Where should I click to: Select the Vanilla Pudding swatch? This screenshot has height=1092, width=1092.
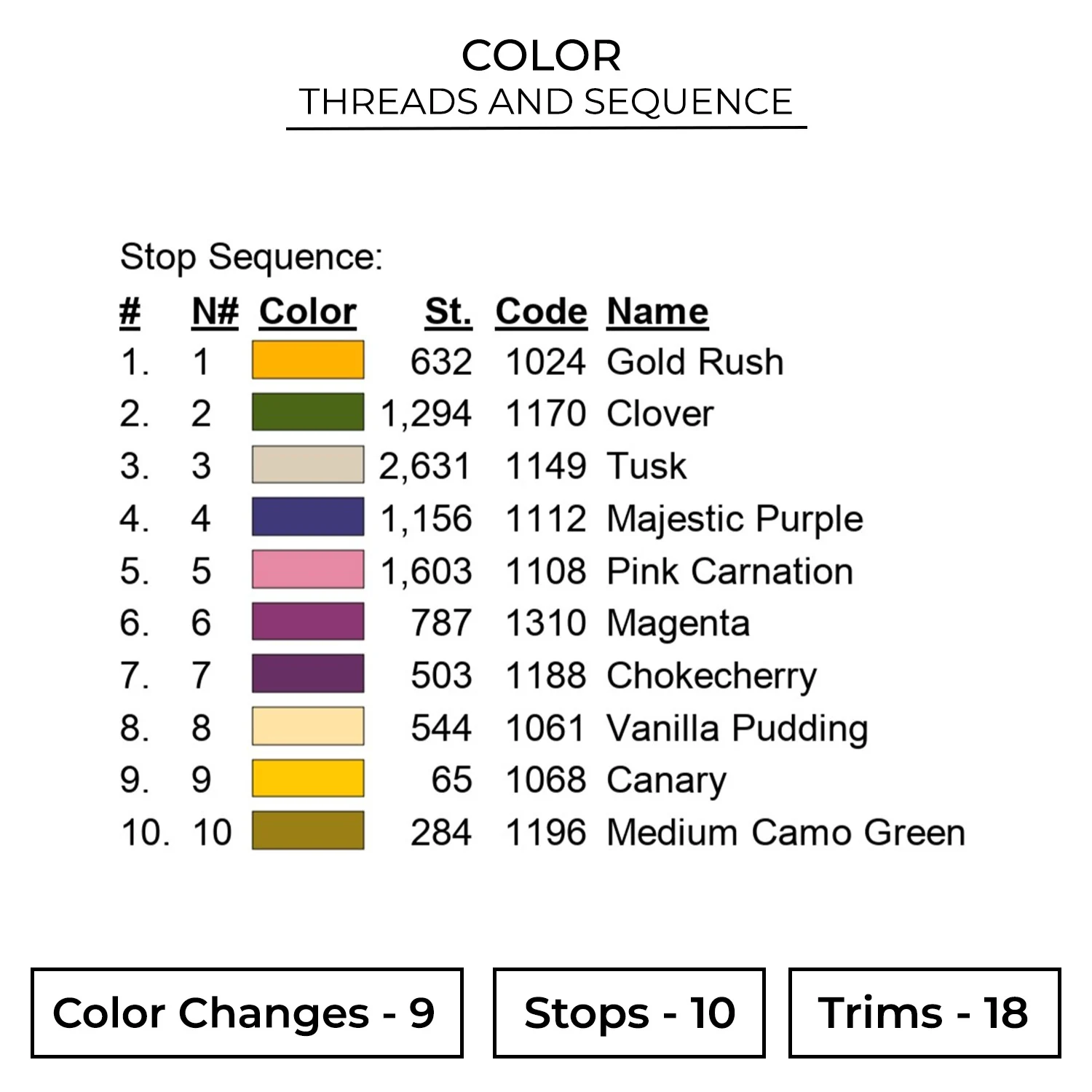pyautogui.click(x=308, y=727)
